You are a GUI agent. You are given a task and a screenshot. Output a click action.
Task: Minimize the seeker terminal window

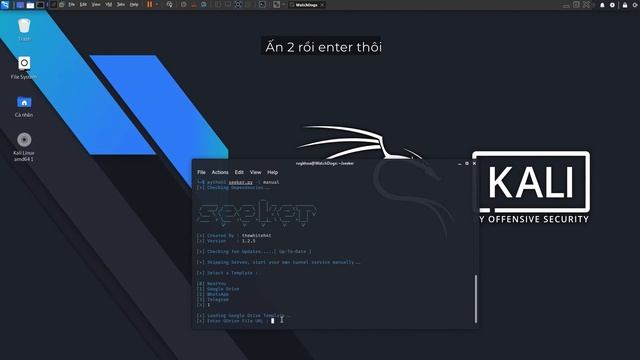(x=460, y=164)
